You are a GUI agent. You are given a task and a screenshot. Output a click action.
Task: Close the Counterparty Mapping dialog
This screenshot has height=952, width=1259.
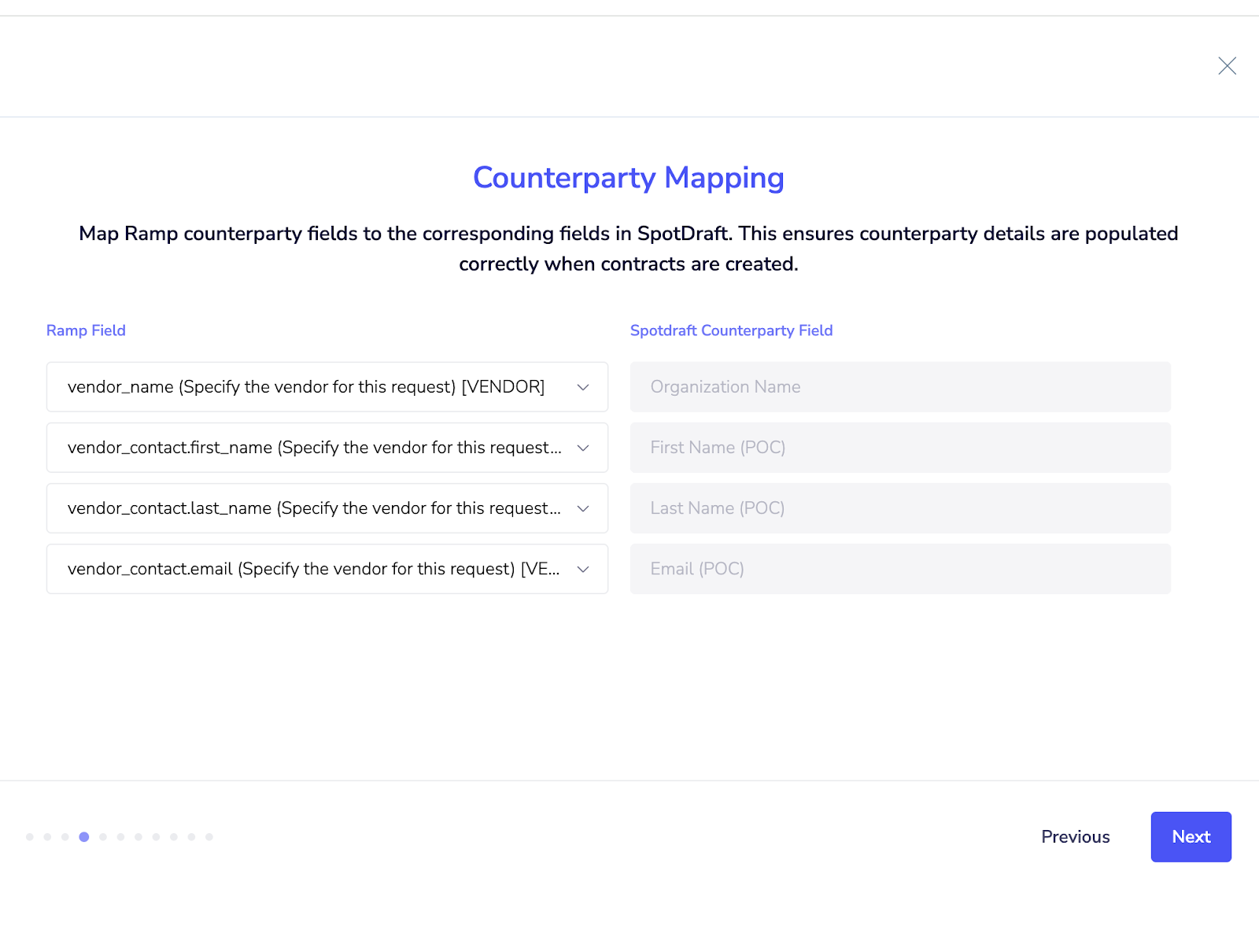tap(1227, 66)
